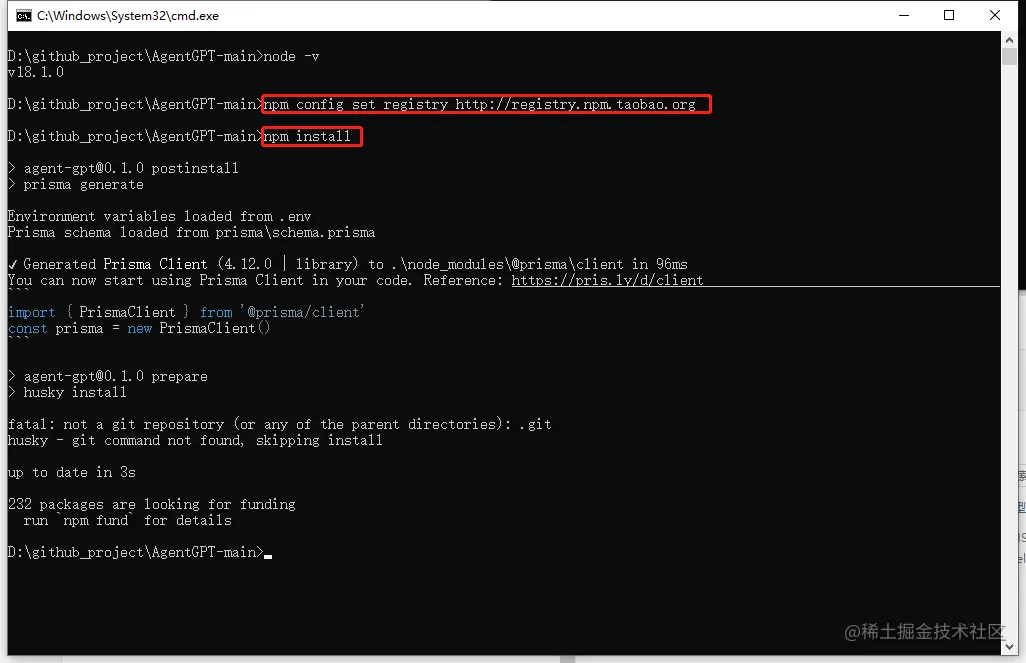This screenshot has height=663, width=1026.
Task: Minimize the cmd.exe window
Action: coord(904,15)
